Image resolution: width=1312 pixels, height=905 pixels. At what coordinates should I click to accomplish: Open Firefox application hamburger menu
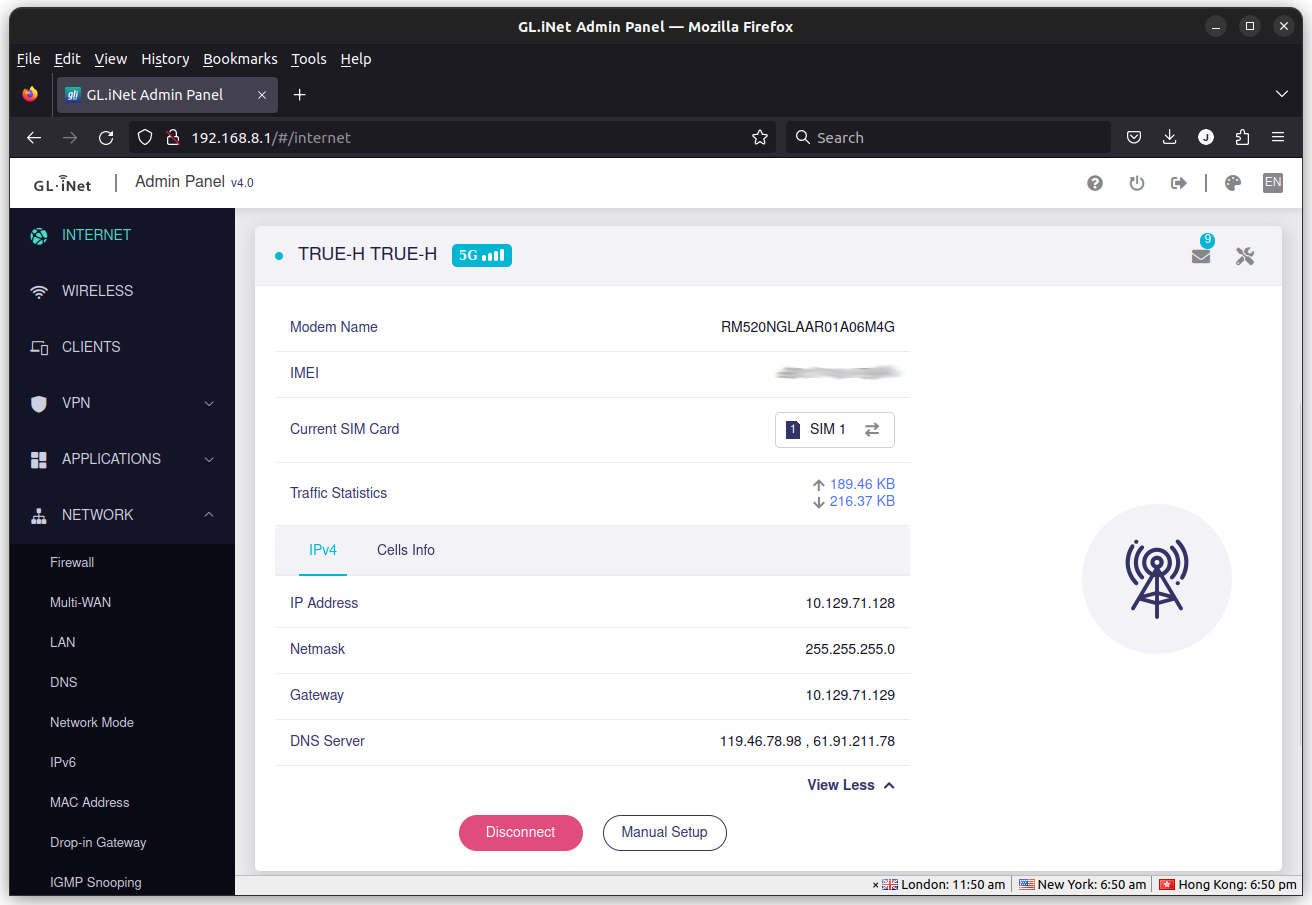coord(1278,138)
